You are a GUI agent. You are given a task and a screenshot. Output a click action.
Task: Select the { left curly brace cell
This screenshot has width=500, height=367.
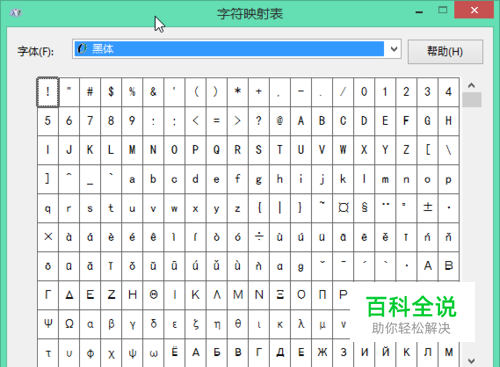point(259,208)
